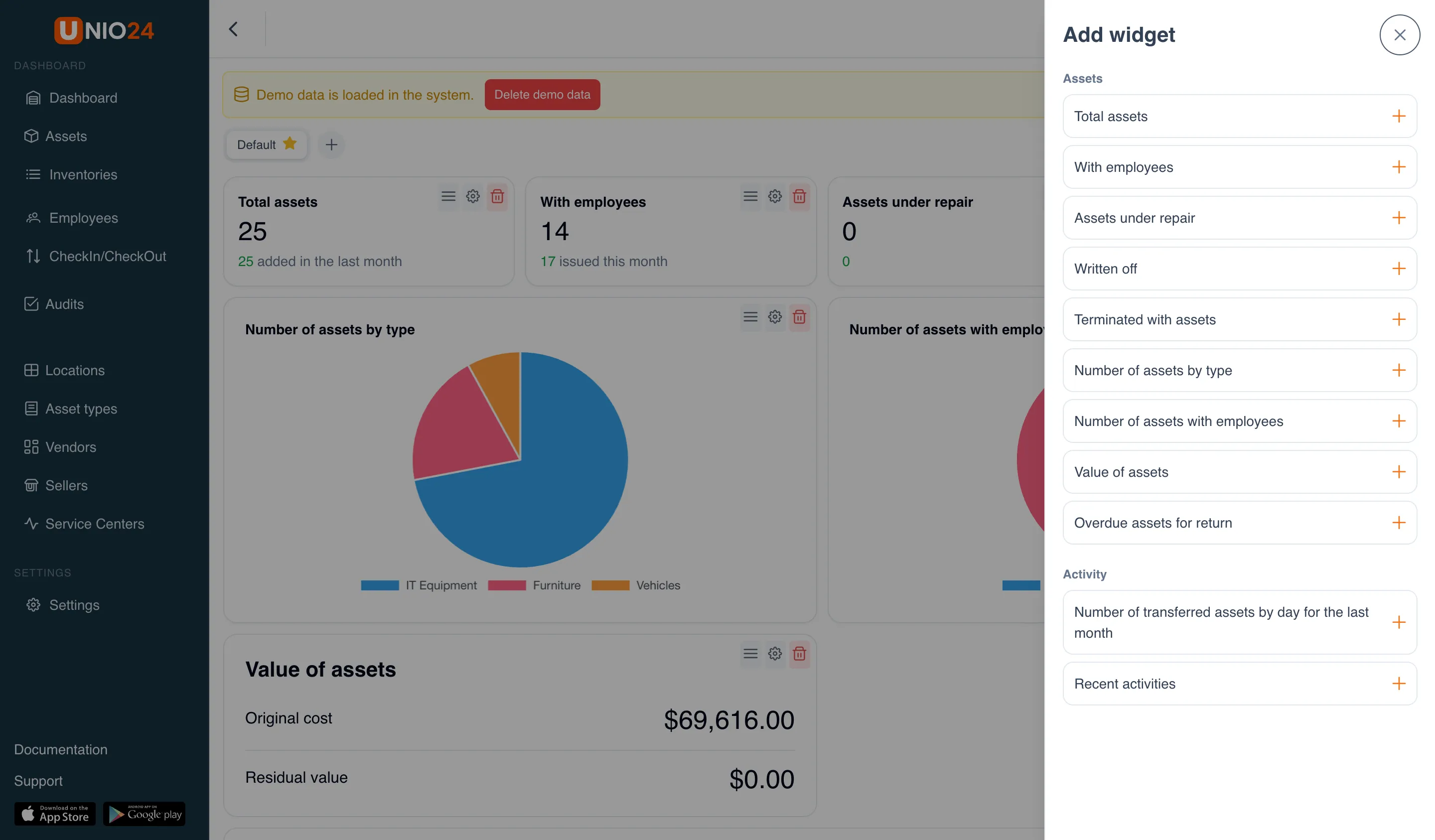Add the Recent activities widget plus icon

pos(1399,684)
